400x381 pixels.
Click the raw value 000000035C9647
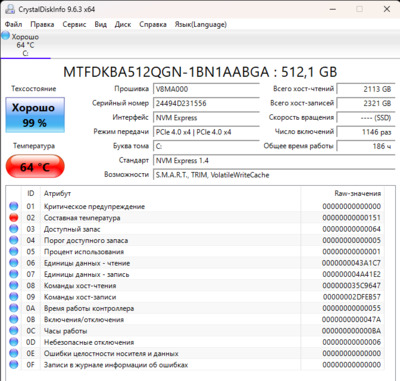352,286
